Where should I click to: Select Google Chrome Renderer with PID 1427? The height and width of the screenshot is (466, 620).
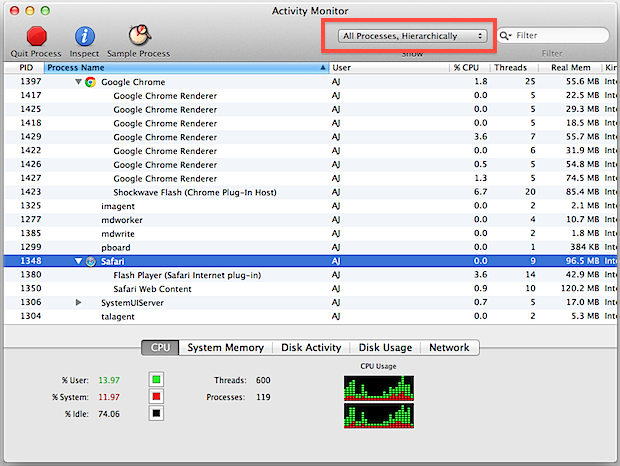click(x=310, y=178)
